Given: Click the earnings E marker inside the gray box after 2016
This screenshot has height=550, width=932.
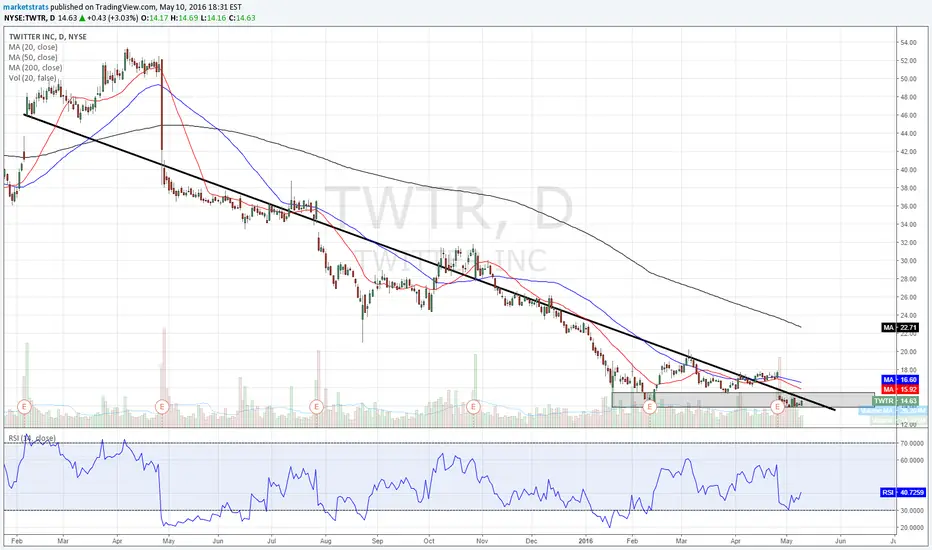Looking at the screenshot, I should (650, 407).
